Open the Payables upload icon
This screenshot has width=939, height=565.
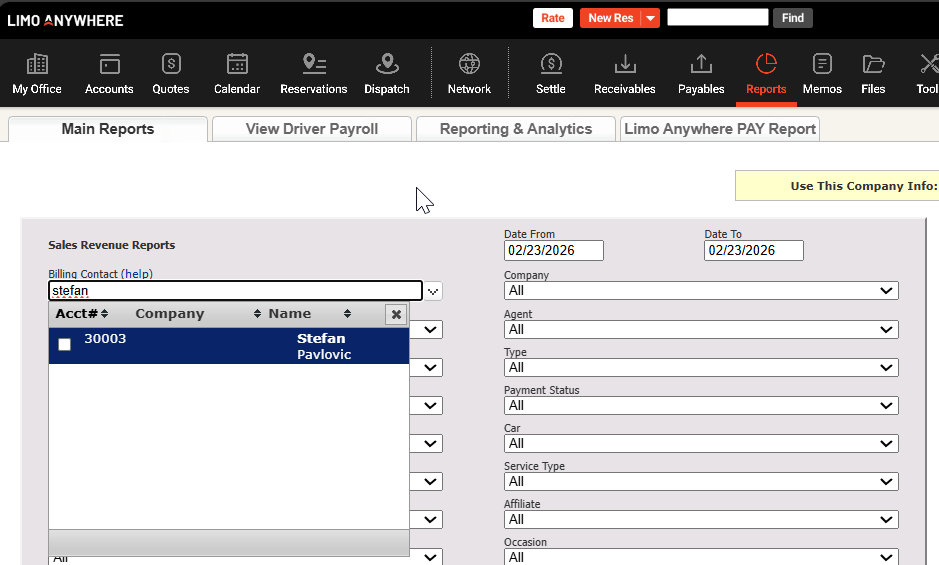701,66
